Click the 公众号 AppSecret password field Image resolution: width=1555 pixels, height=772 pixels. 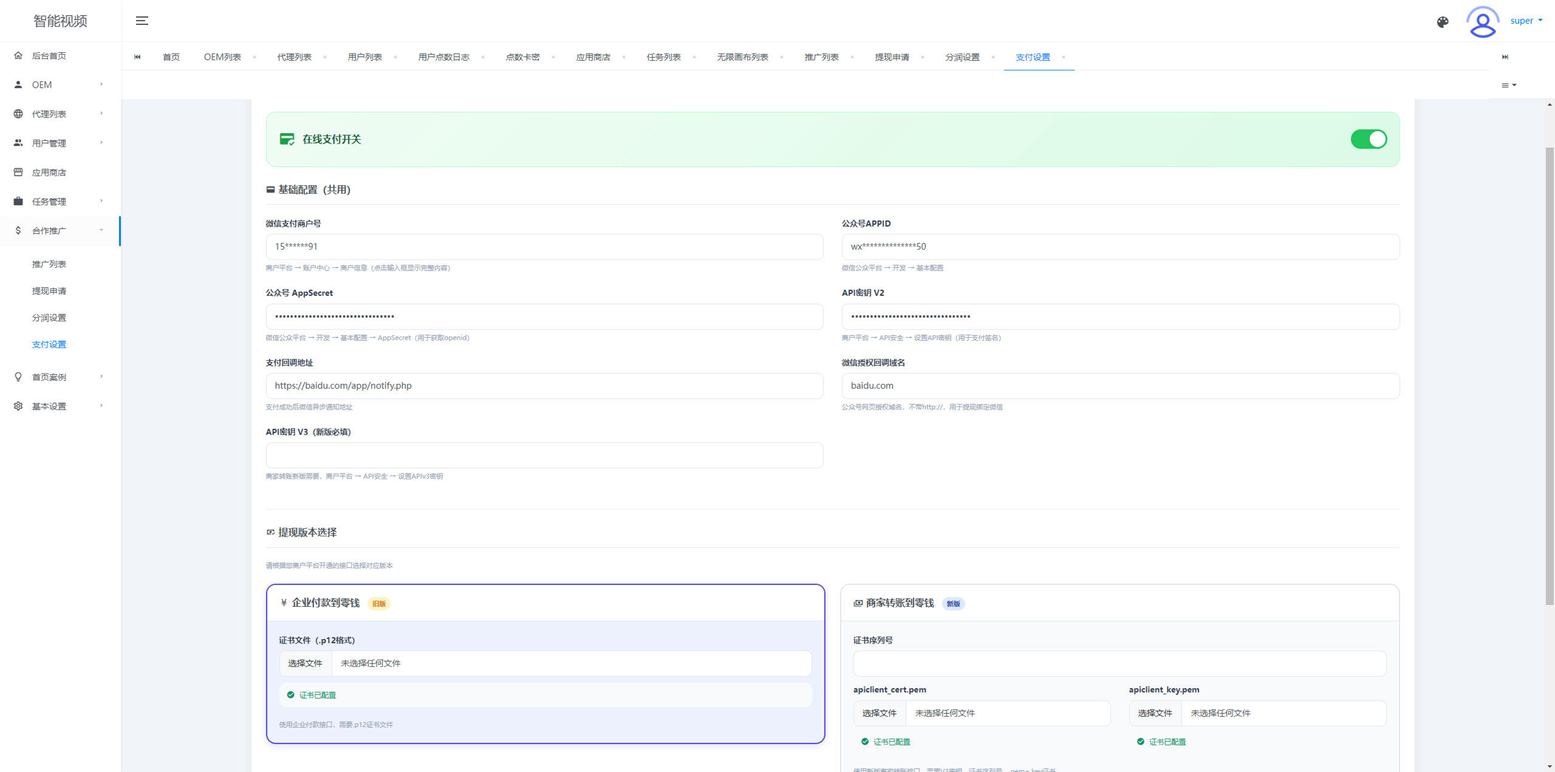click(x=544, y=316)
